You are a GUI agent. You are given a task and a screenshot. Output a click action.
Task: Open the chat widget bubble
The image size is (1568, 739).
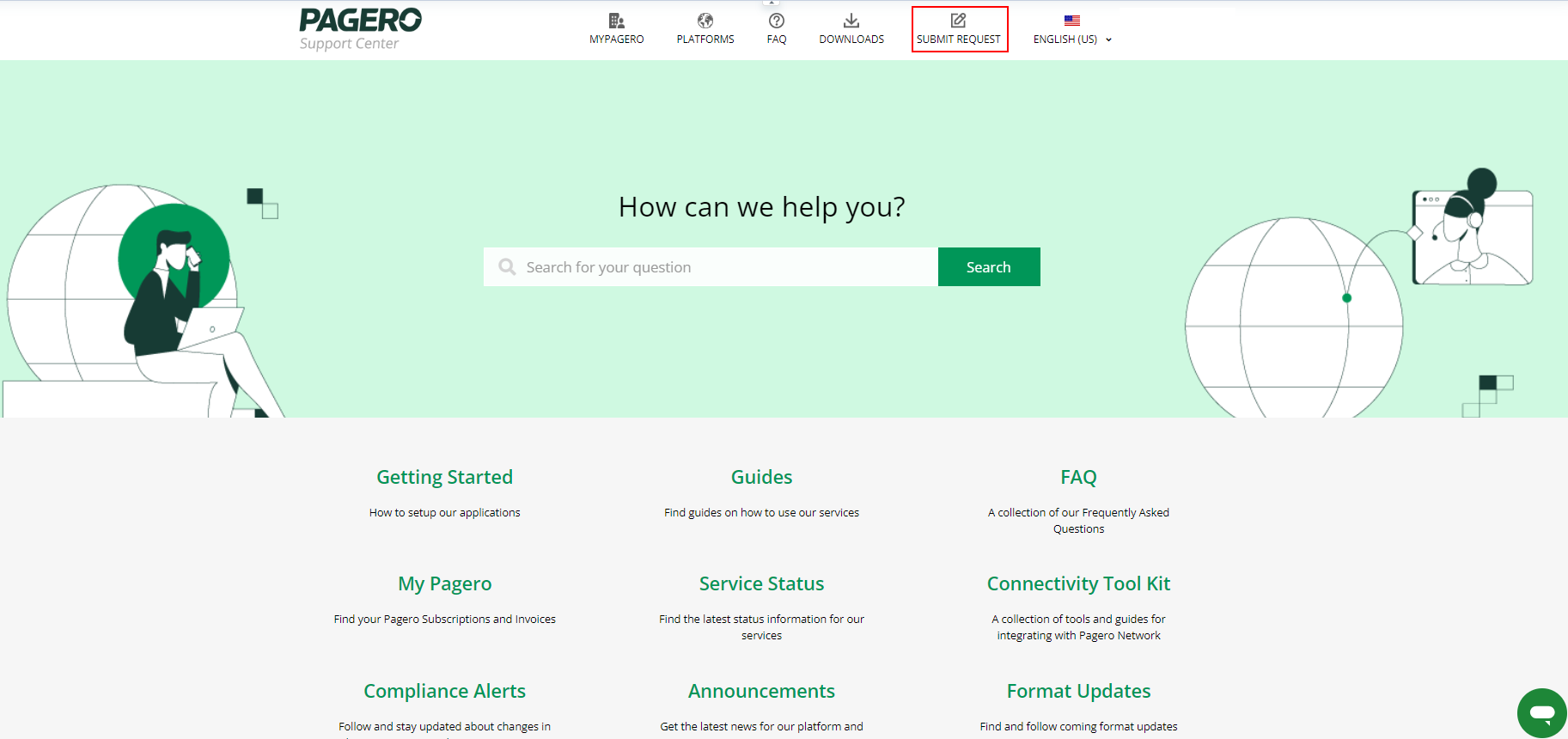tap(1542, 713)
